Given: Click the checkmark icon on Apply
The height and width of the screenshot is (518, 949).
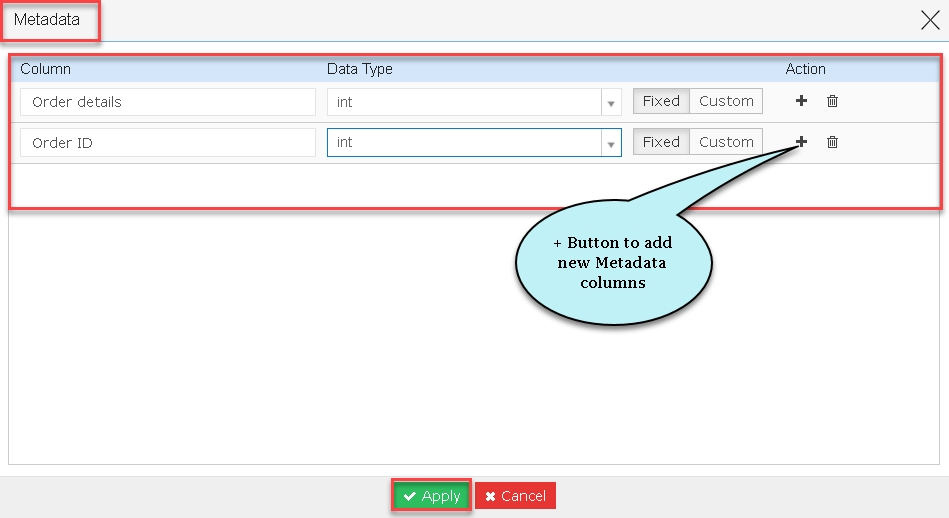Looking at the screenshot, I should pos(410,496).
